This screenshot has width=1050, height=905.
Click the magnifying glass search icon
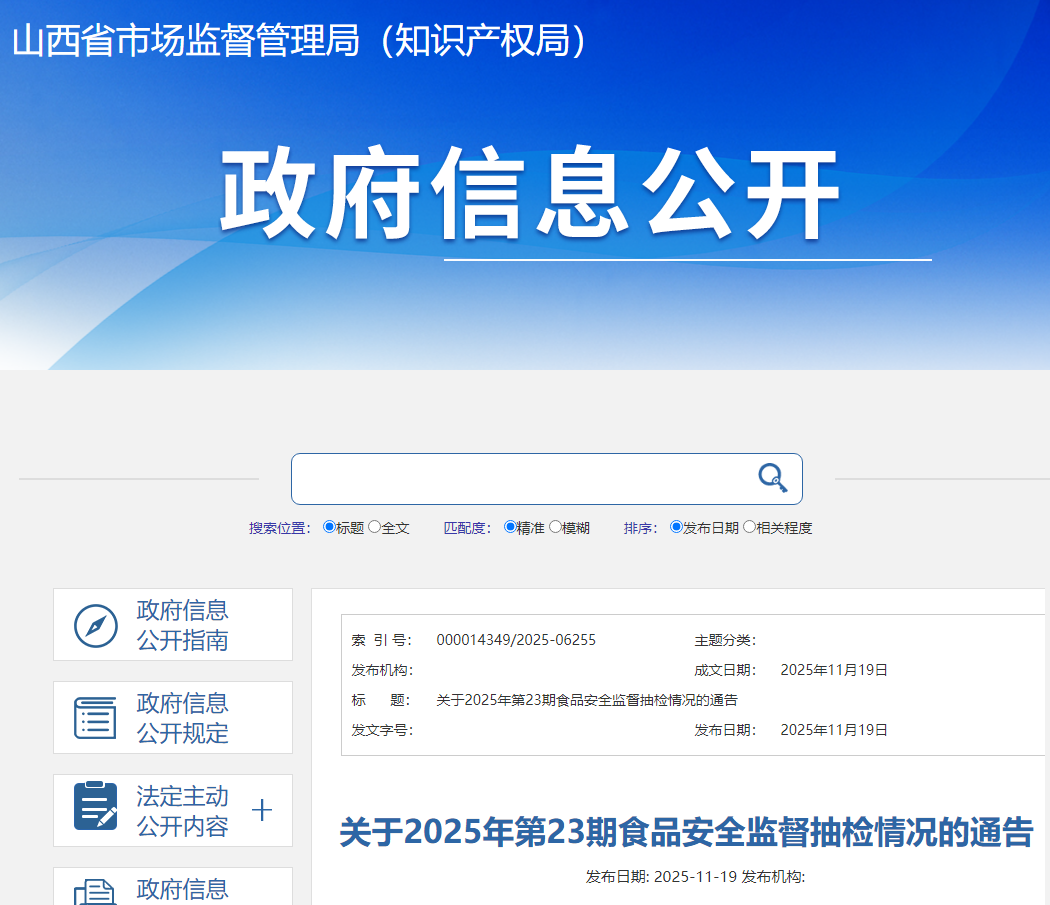(x=772, y=478)
